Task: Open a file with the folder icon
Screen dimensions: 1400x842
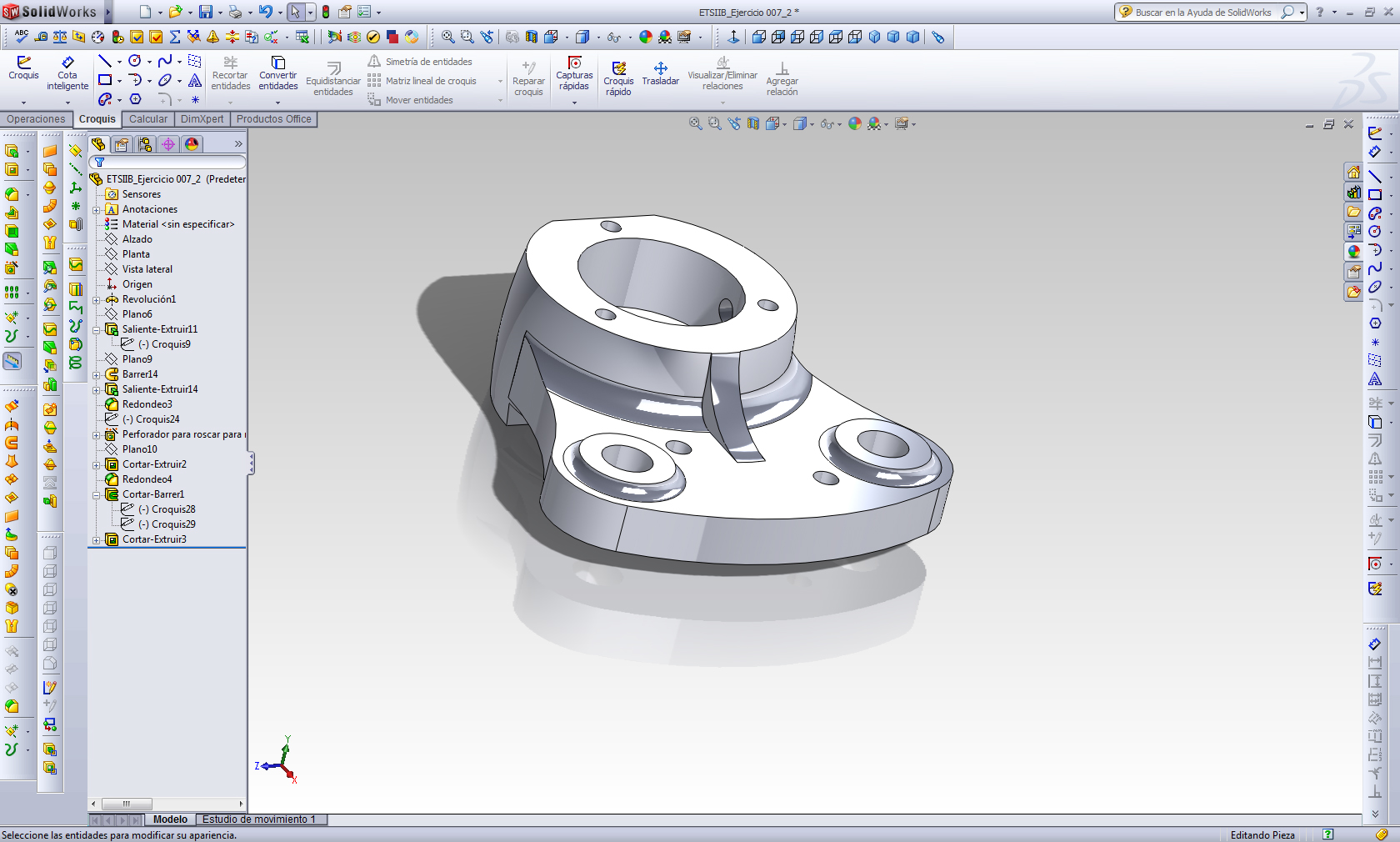Action: (175, 12)
